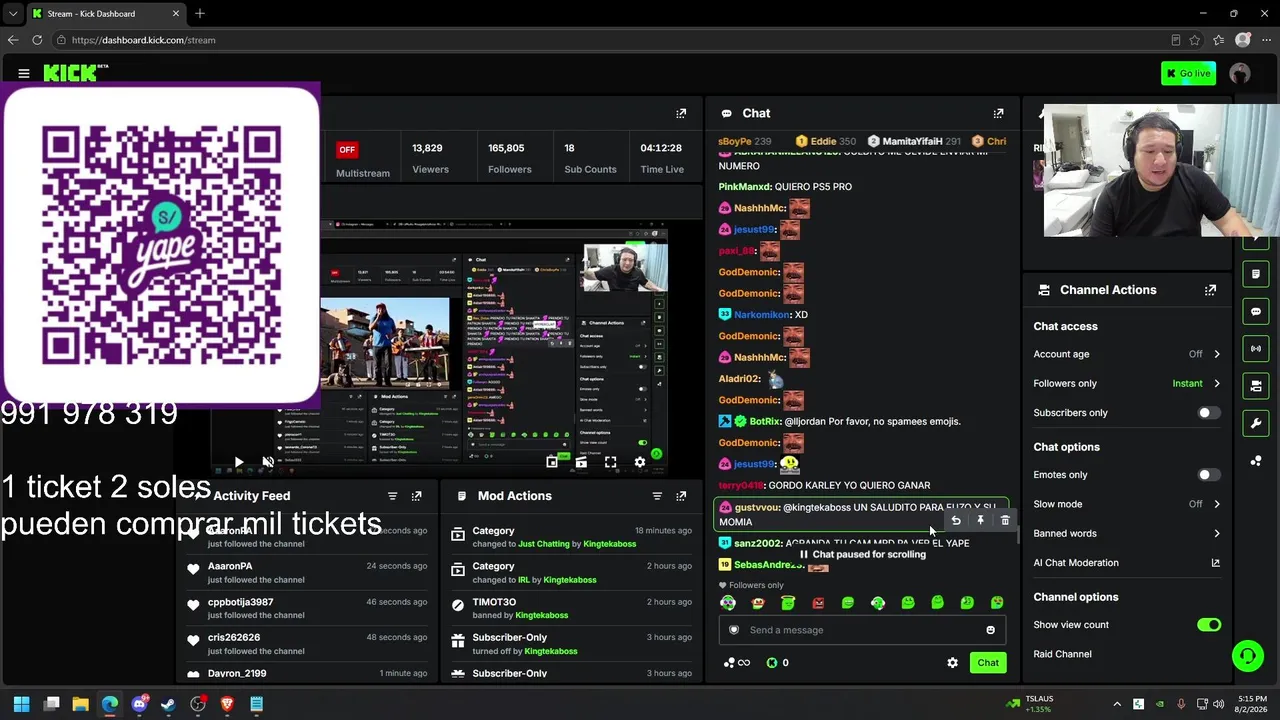Viewport: 1280px width, 720px height.
Task: Unmute the stream preview audio
Action: point(268,462)
